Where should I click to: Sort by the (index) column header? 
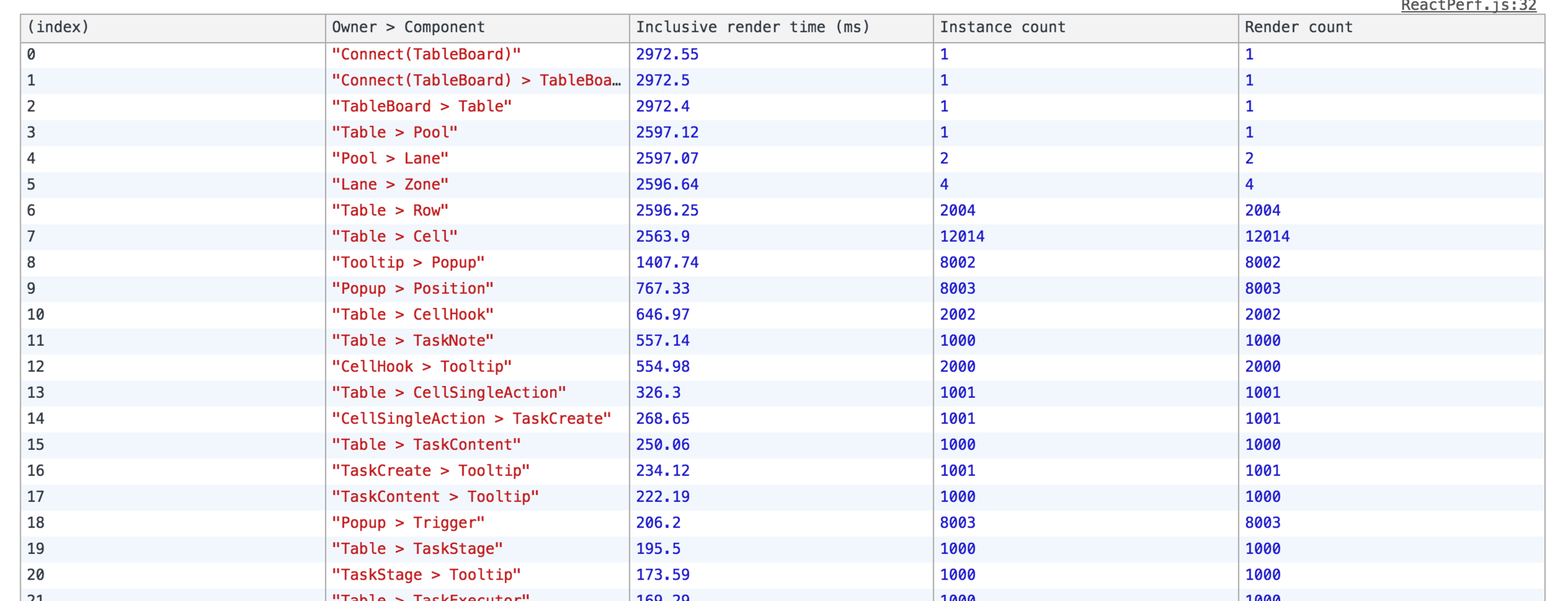[x=173, y=28]
